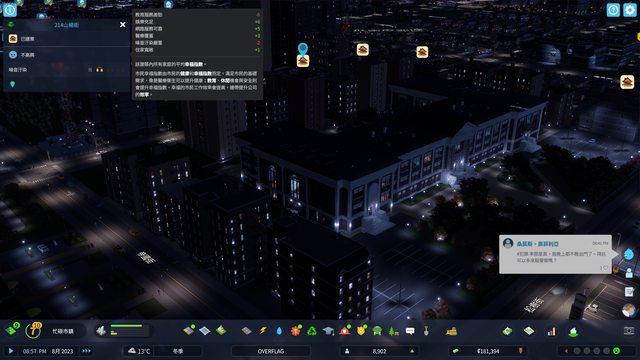This screenshot has width=640, height=360.
Task: Open the Water & Sewage droplet menu
Action: coord(279,331)
